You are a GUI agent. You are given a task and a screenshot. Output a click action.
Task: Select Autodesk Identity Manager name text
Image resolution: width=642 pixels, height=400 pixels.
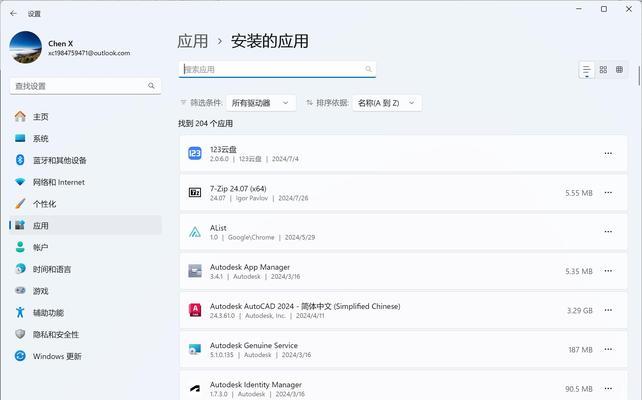pos(256,384)
